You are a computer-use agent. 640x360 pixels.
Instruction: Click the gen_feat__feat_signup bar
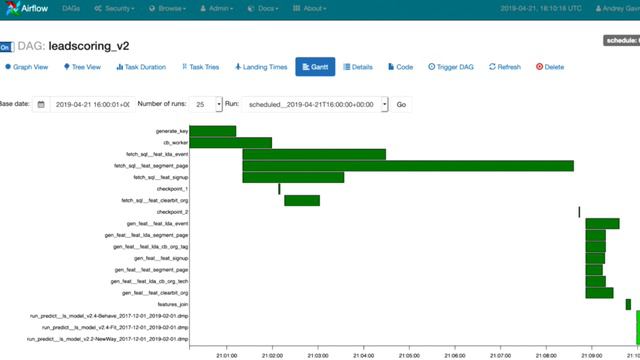[x=595, y=258]
